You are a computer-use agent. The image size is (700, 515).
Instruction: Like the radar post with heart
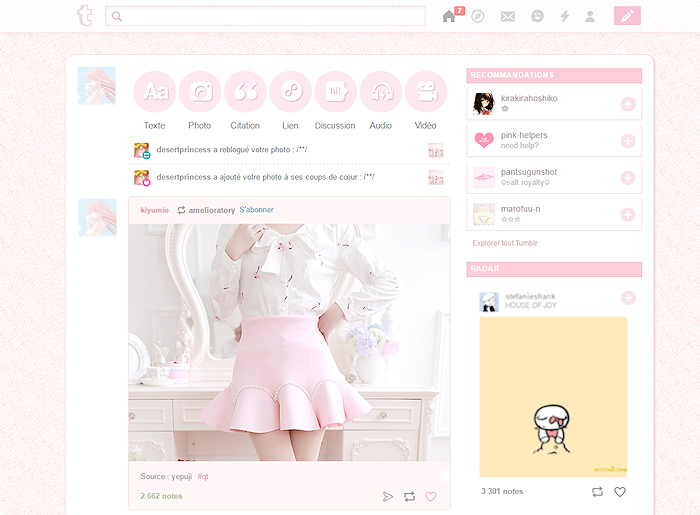[620, 492]
